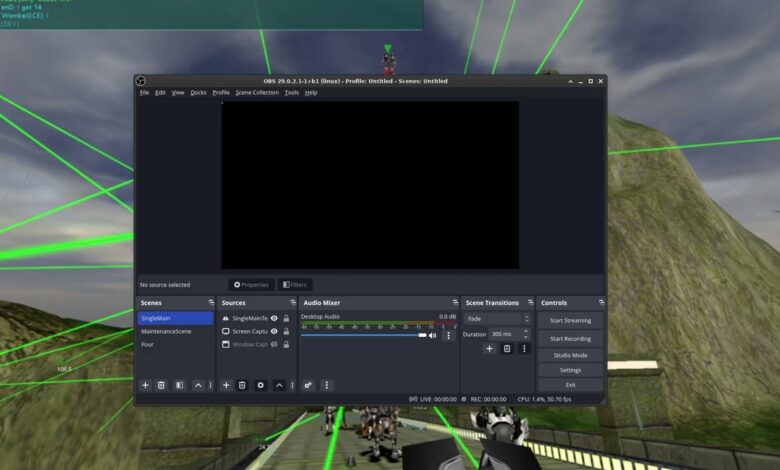
Task: Toggle visibility of the Screen Capture source
Action: pos(274,331)
